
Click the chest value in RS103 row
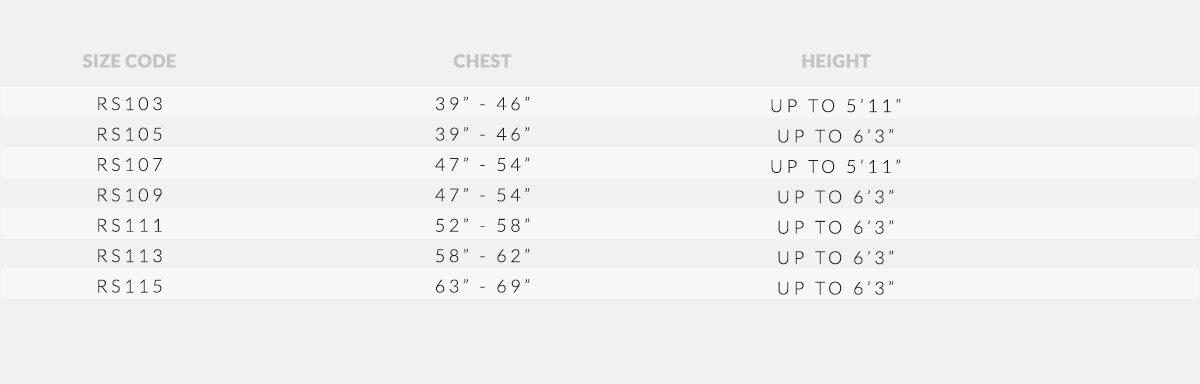[482, 104]
